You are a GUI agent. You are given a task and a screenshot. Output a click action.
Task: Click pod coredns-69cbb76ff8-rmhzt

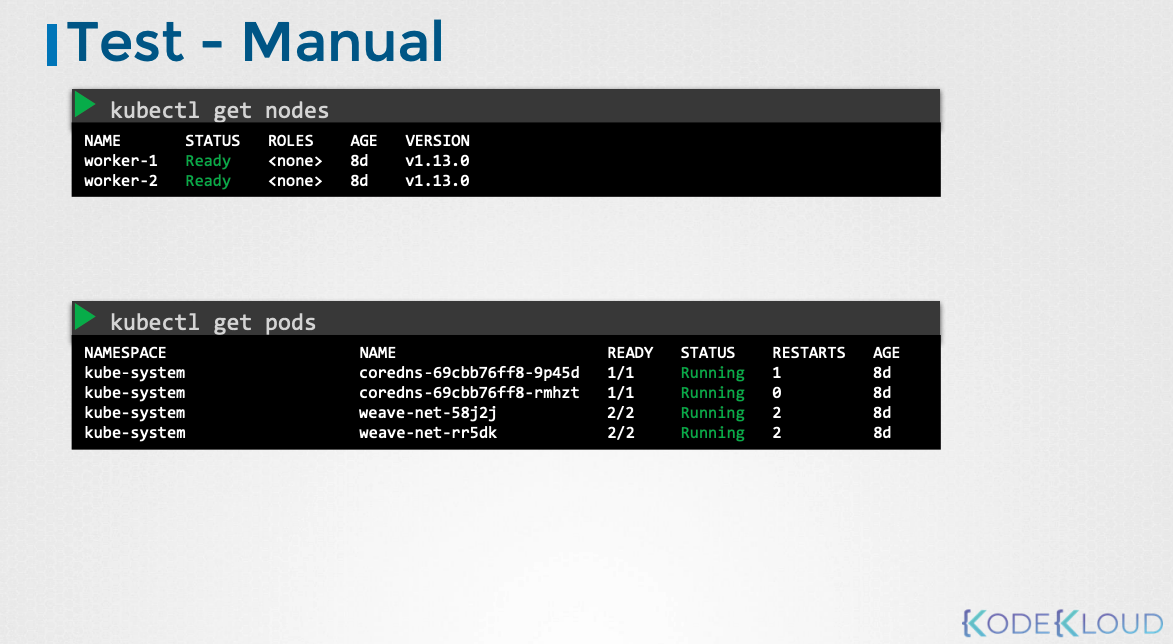pos(469,393)
